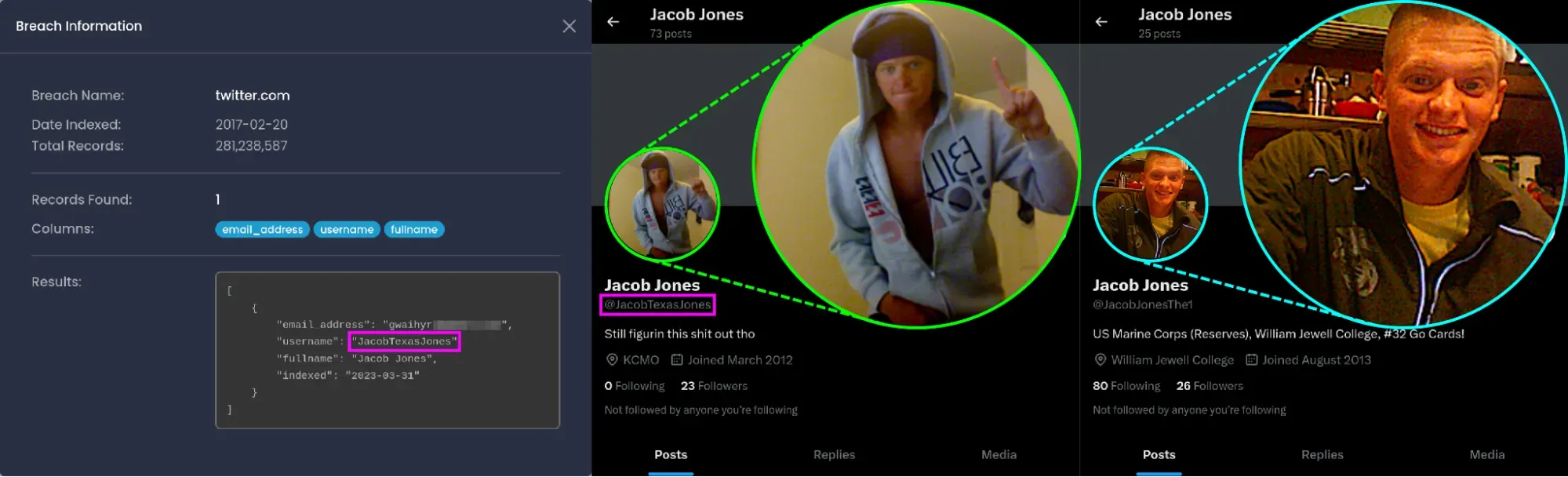
Task: Click the calendar icon beside Joined March 2012
Action: 677,360
